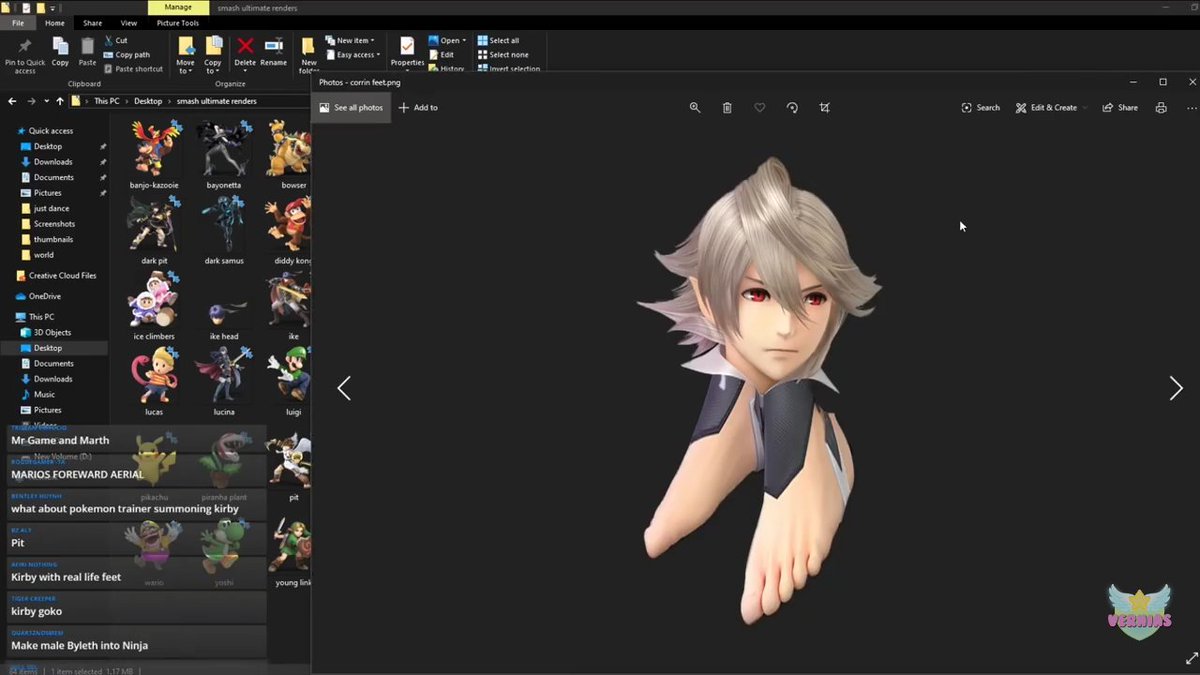This screenshot has height=675, width=1200.
Task: Click Edit in the ribbon Open group
Action: (x=441, y=55)
